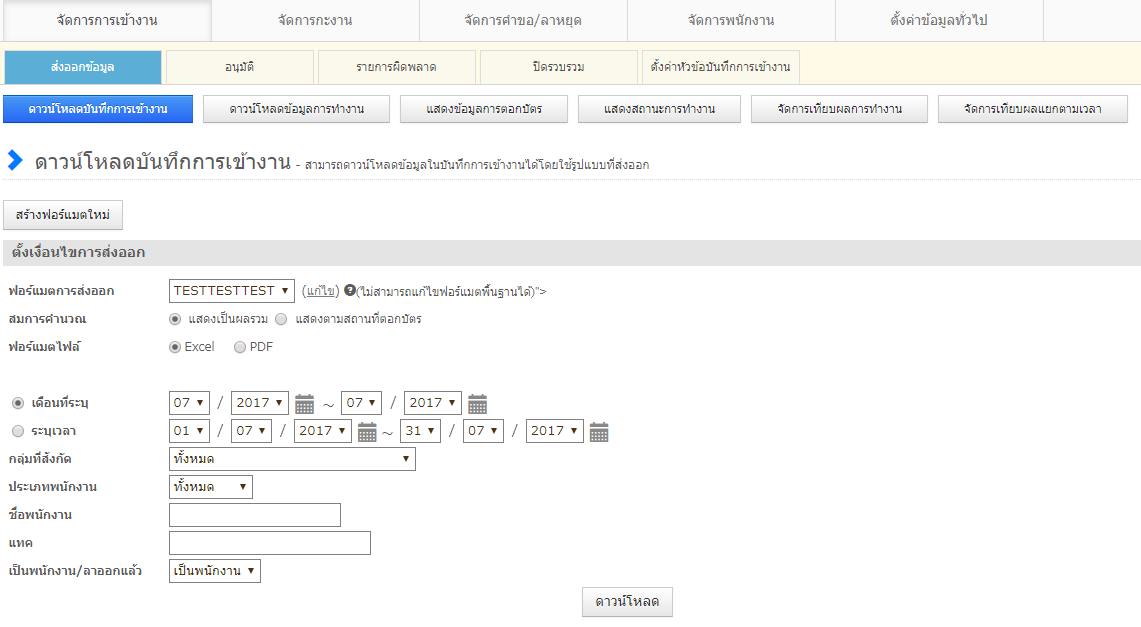Expand the เป็นพนักงาน status dropdown
The image size is (1141, 627).
coord(215,571)
